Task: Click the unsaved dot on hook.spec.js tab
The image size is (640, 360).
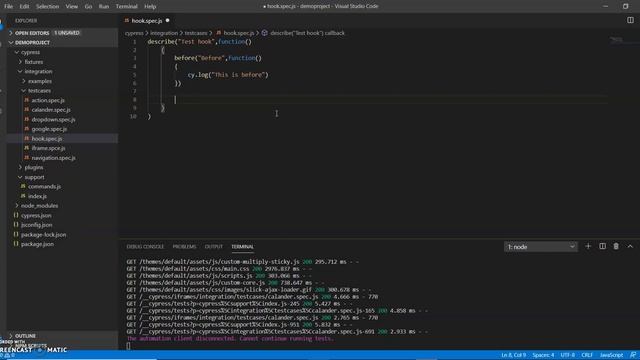Action: tap(167, 20)
